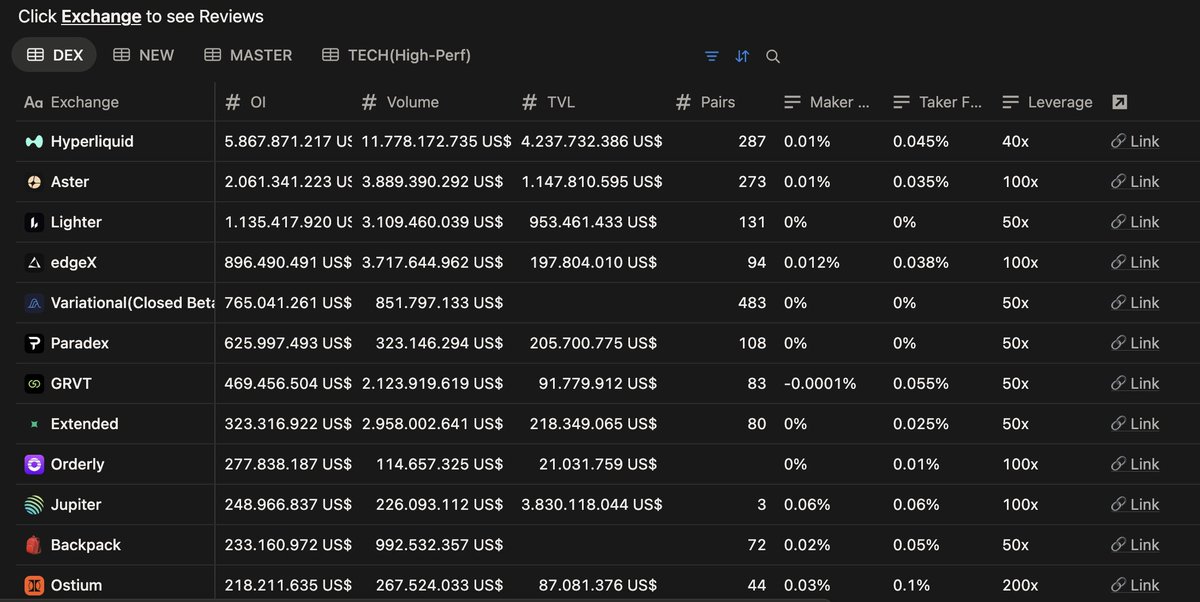The height and width of the screenshot is (602, 1200).
Task: Click the arrow icon in the link column header
Action: (1120, 102)
